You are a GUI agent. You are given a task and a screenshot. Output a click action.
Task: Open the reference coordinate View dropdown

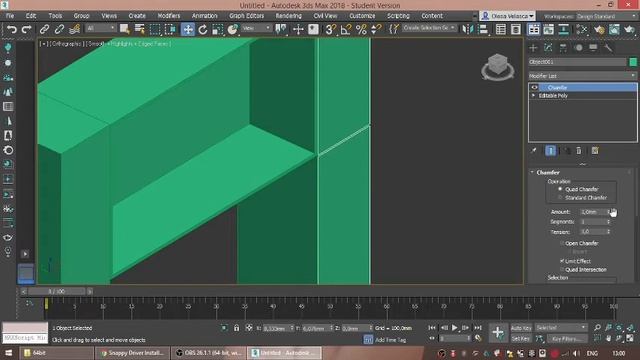256,28
